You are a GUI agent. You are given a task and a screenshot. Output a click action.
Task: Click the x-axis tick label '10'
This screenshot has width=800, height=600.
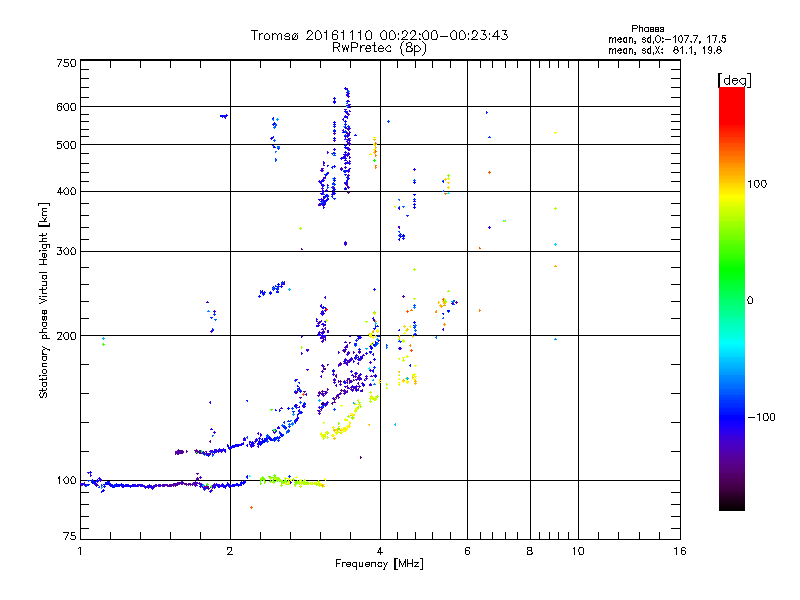tap(578, 551)
